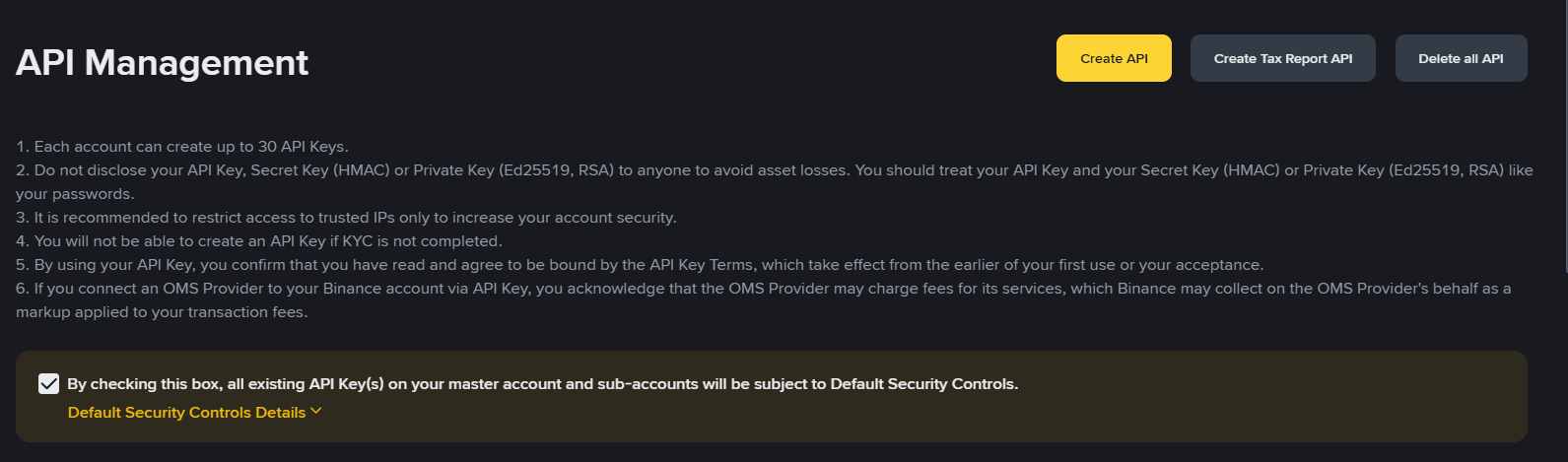Click fifth note about first use or acceptance
The height and width of the screenshot is (462, 1568).
click(x=640, y=265)
